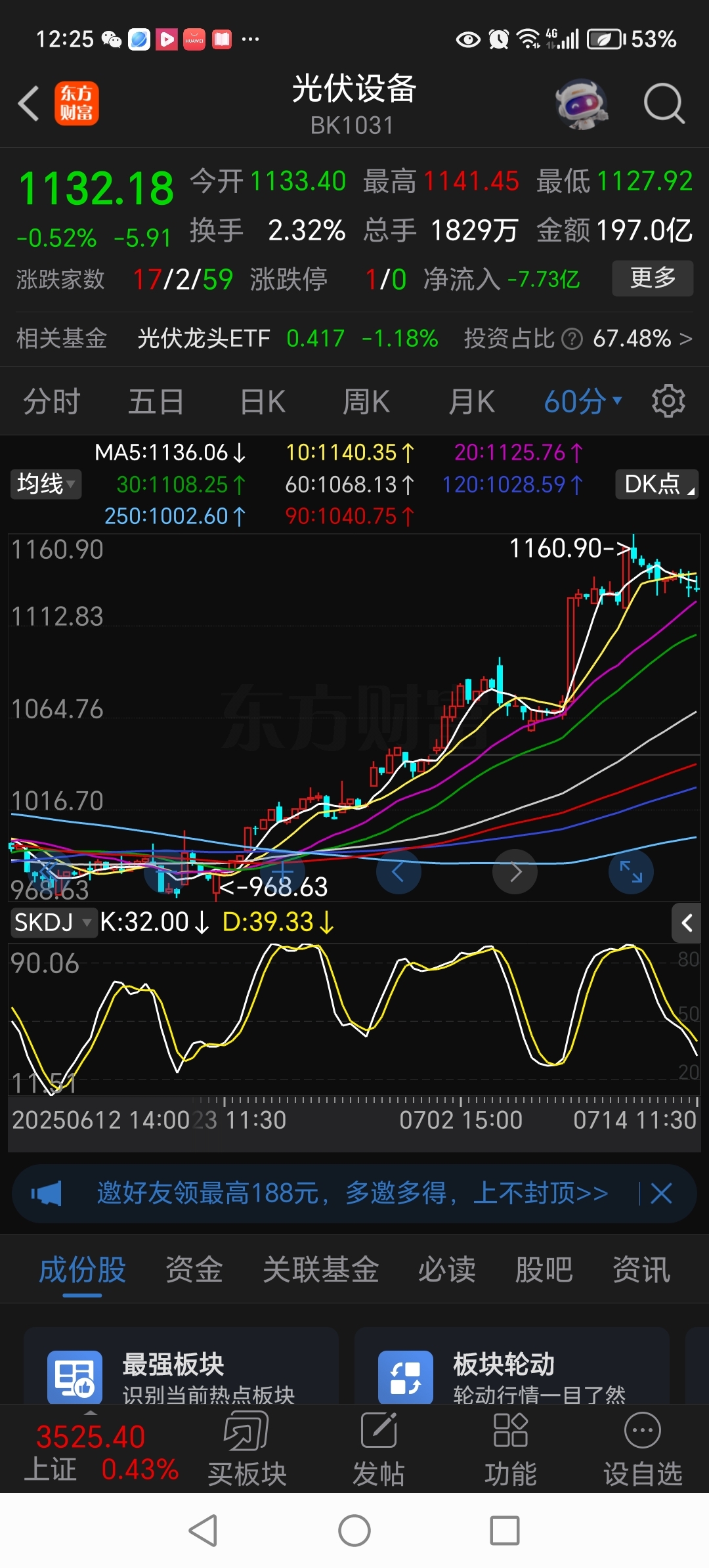Screen dimensions: 709x1568
Task: Tap the 更多 button for more stats
Action: pyautogui.click(x=653, y=278)
